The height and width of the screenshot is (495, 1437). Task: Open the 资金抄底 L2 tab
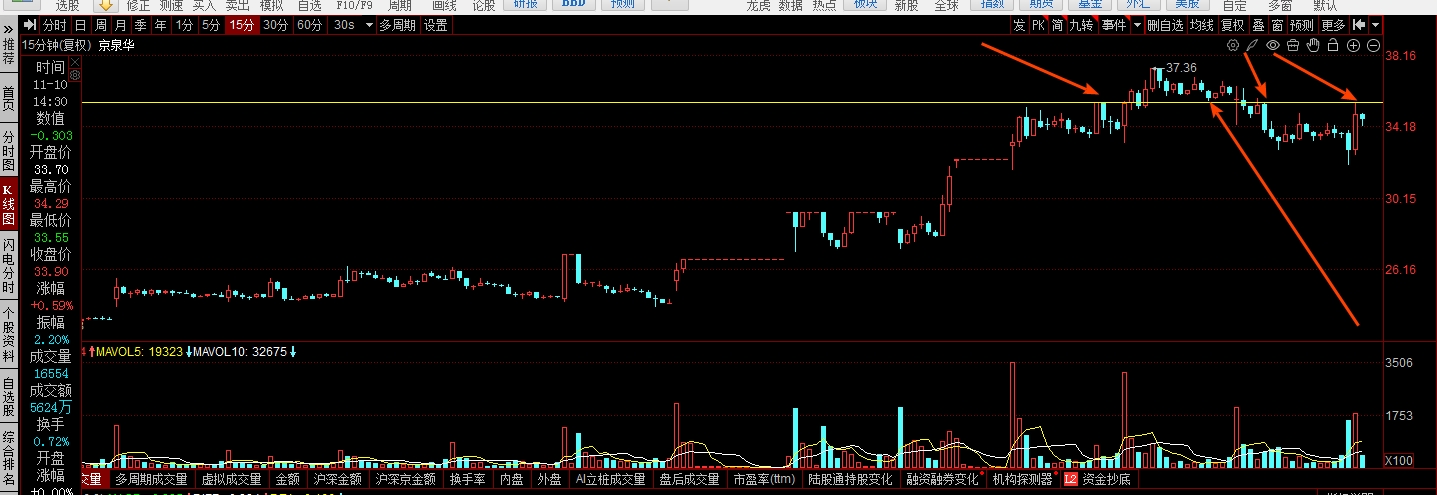[x=1099, y=479]
